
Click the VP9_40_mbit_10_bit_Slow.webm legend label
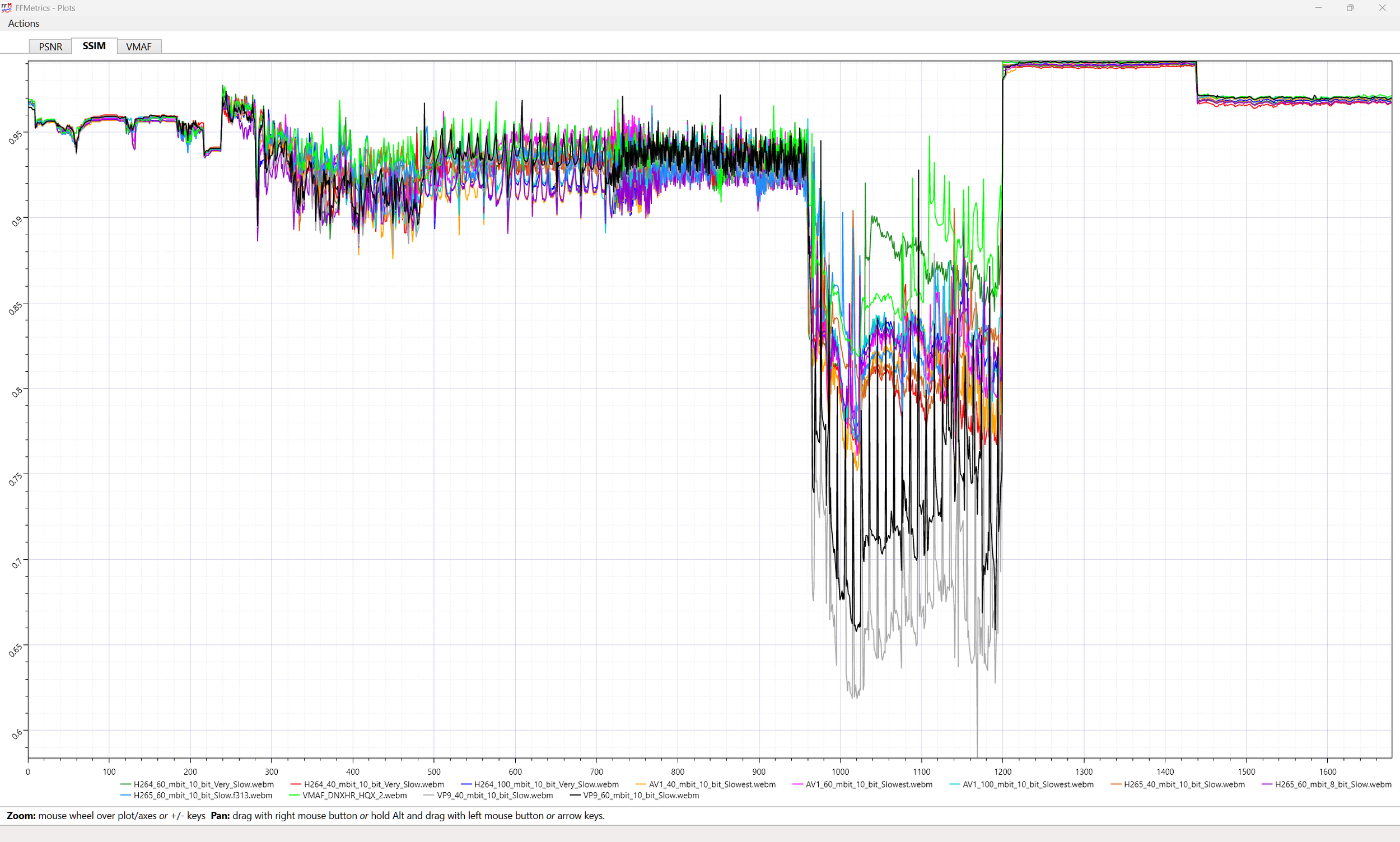click(x=494, y=796)
